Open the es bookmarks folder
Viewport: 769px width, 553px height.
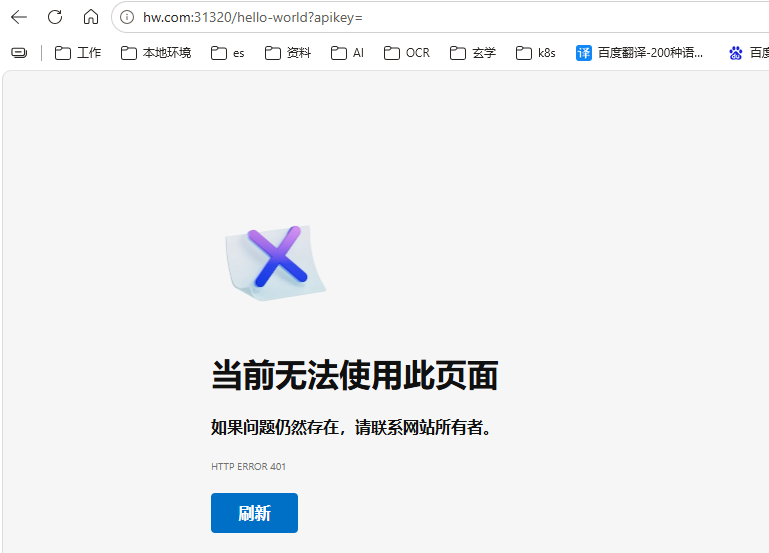coord(228,52)
